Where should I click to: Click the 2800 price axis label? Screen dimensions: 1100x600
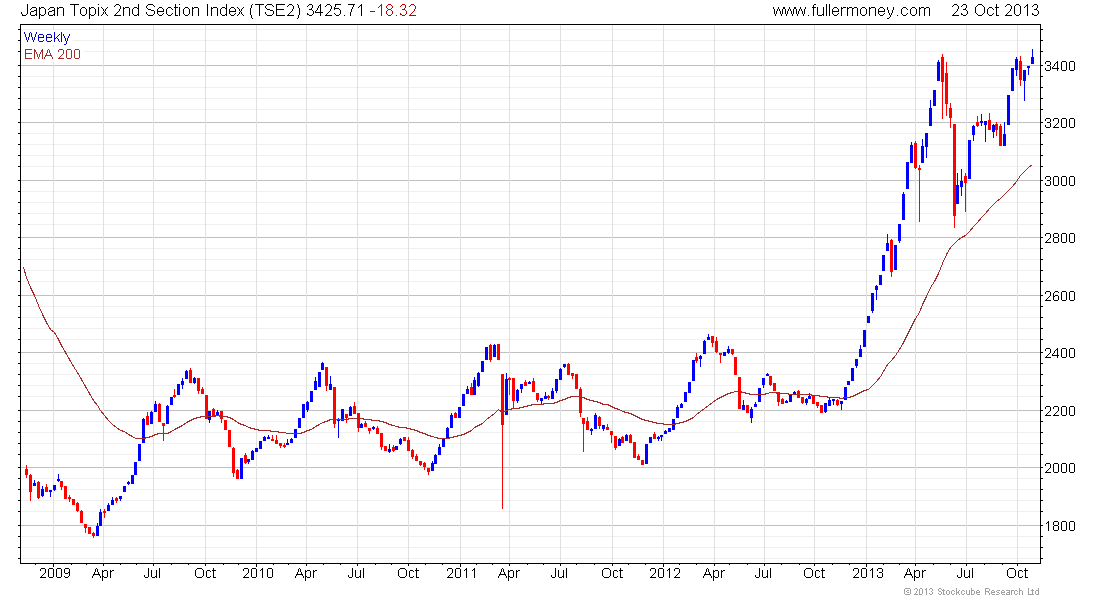(1059, 239)
